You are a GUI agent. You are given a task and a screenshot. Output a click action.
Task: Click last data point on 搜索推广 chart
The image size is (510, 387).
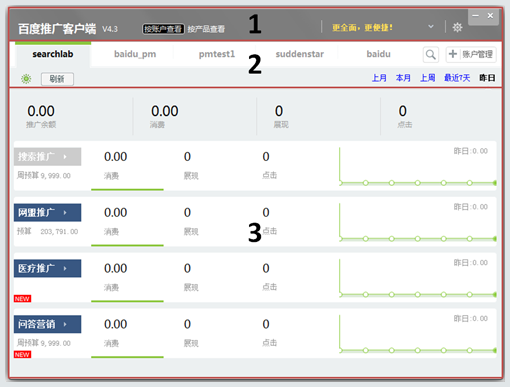(x=495, y=183)
